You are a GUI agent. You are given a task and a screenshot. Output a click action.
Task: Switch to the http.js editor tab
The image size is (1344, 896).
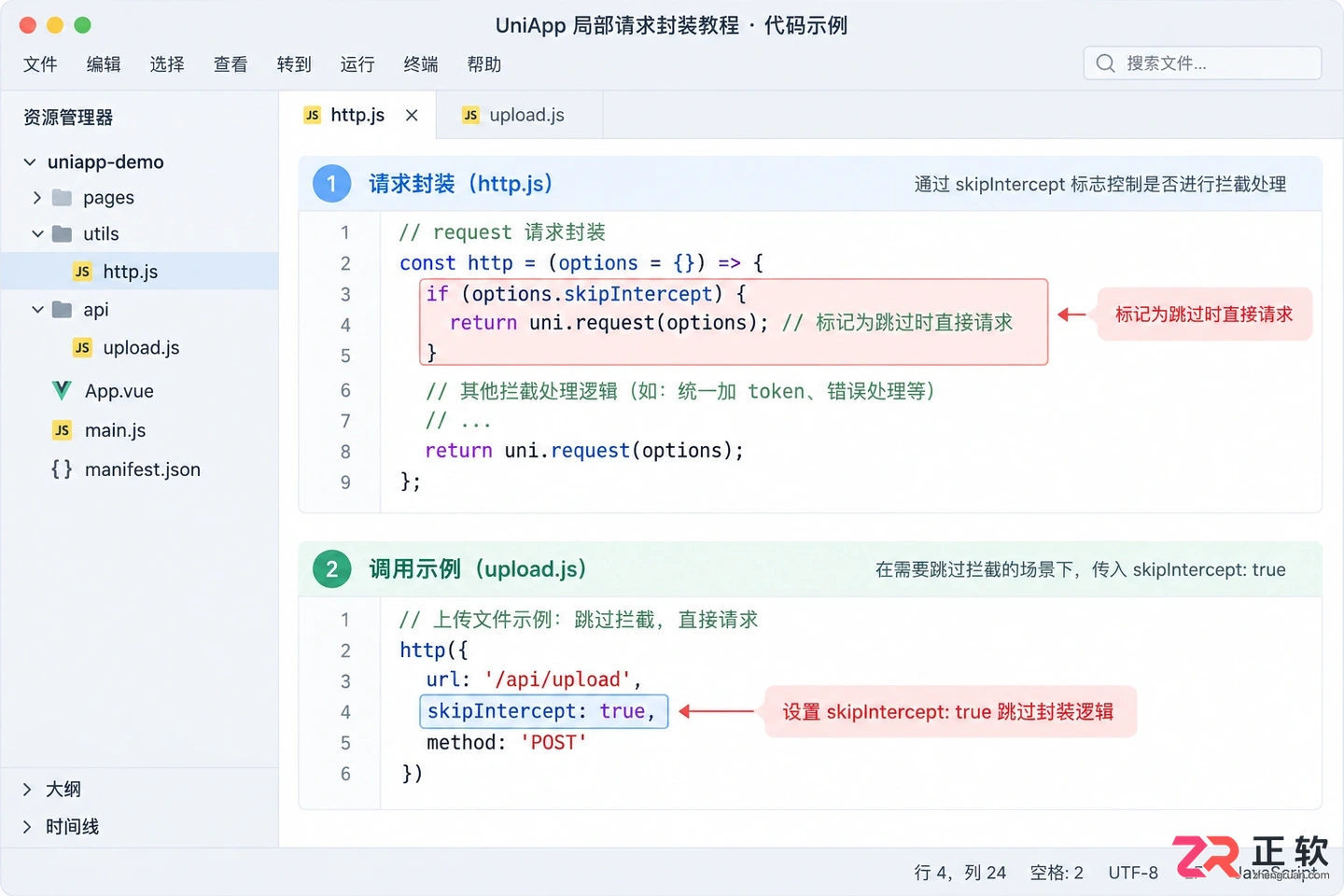coord(357,115)
